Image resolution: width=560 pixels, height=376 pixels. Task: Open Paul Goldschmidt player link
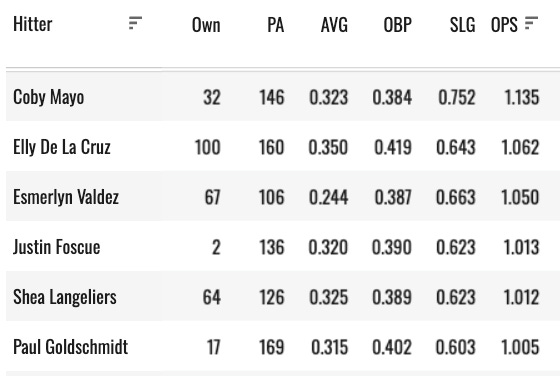[71, 347]
